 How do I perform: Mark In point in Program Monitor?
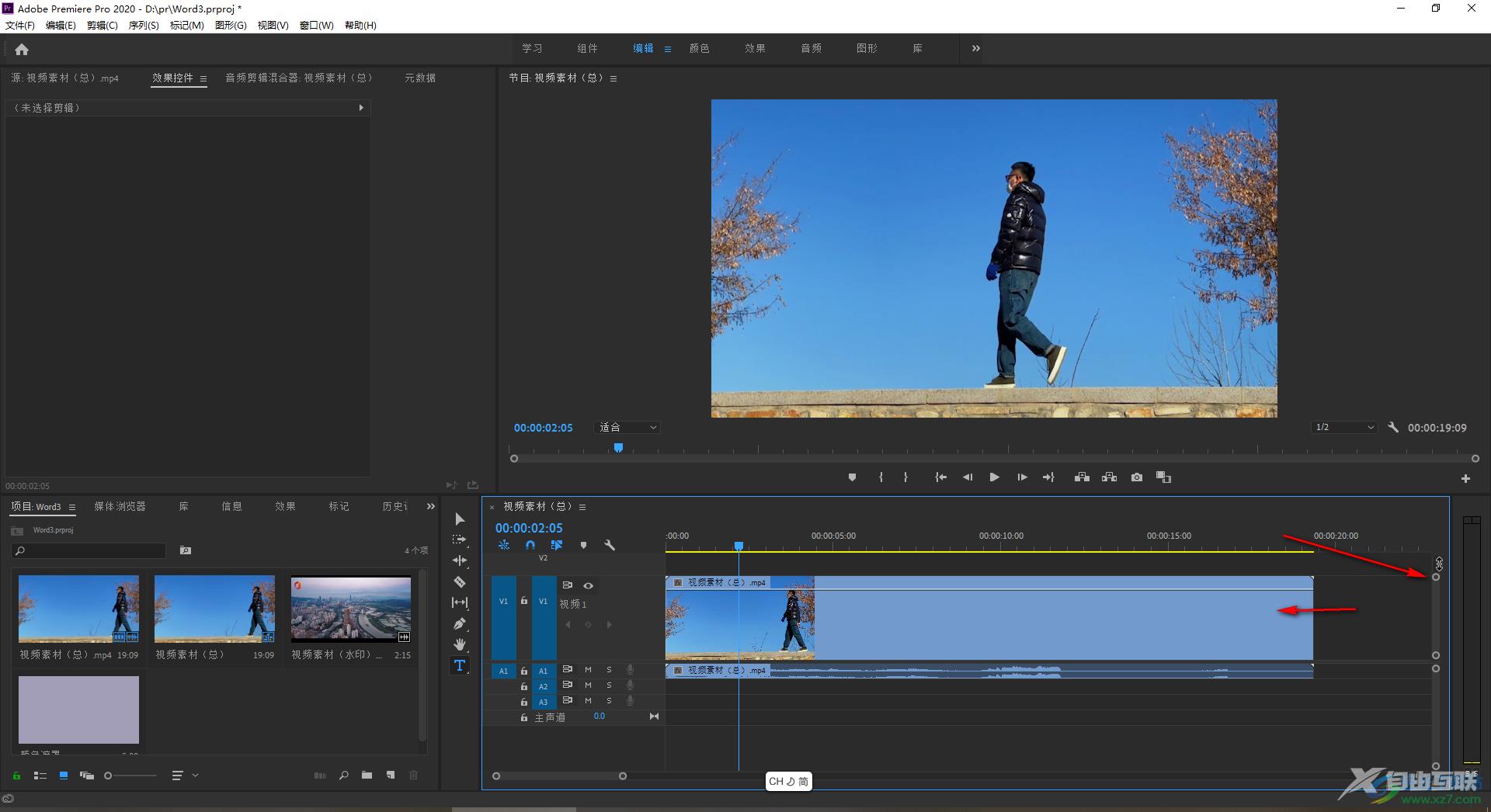pyautogui.click(x=881, y=477)
